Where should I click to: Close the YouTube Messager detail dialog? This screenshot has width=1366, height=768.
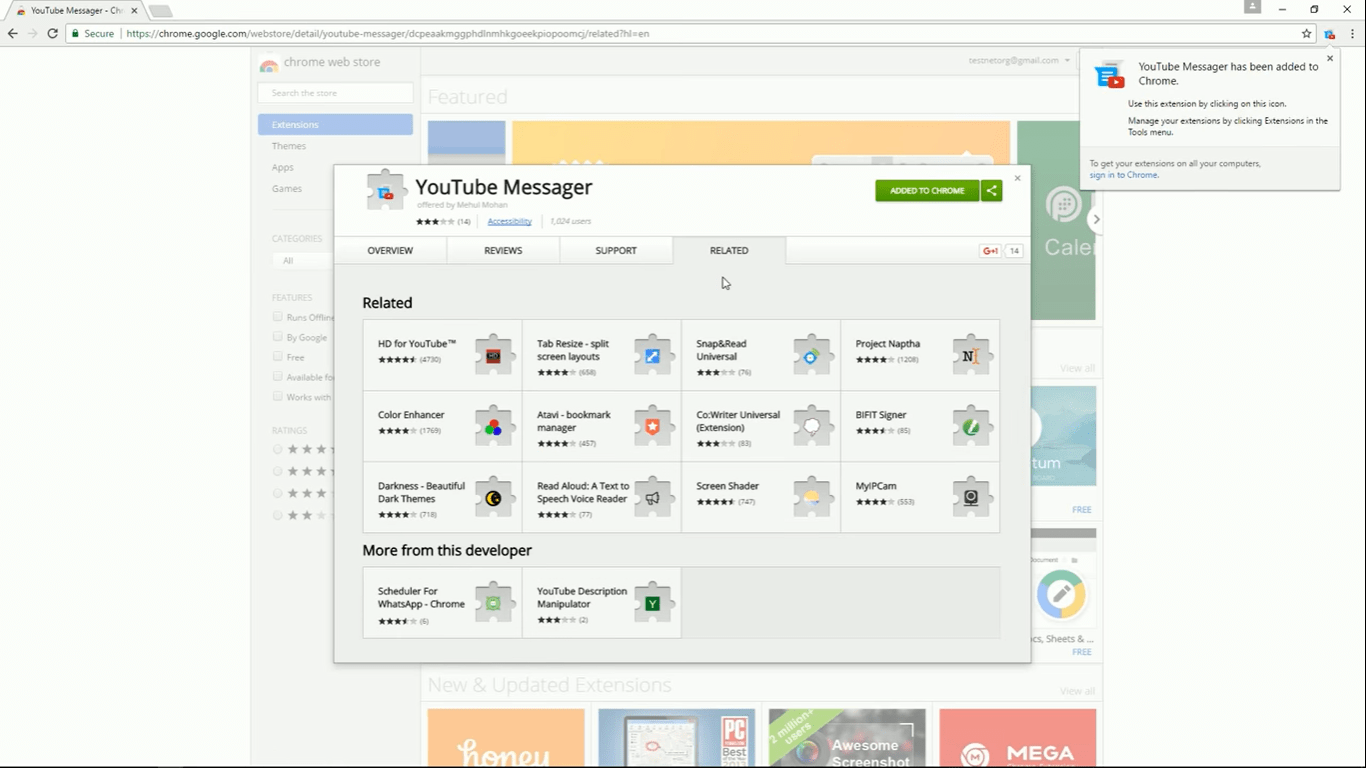pyautogui.click(x=1018, y=178)
